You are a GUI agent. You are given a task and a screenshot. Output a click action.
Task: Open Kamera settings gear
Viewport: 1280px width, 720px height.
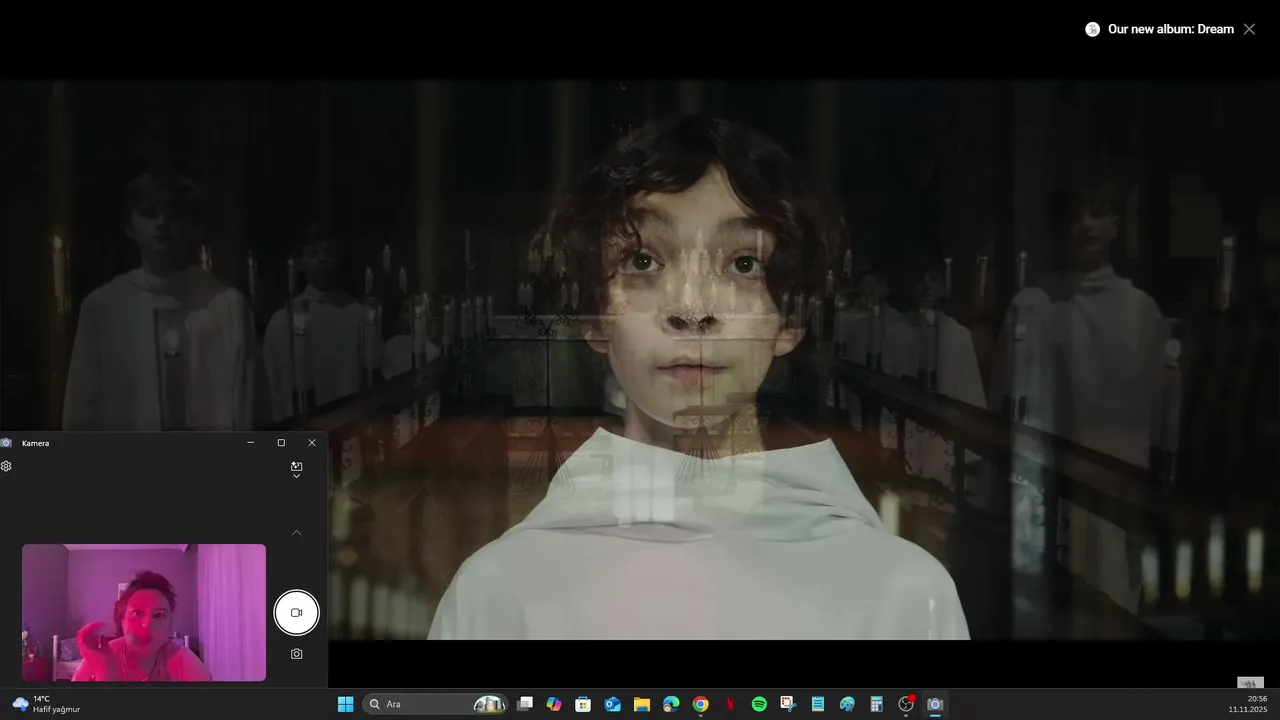tap(6, 466)
